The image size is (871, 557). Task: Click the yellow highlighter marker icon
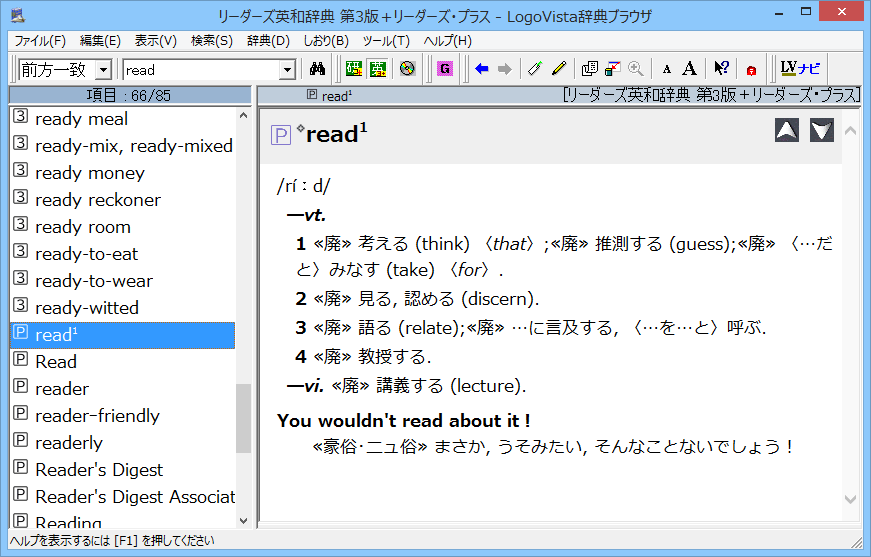(x=559, y=69)
